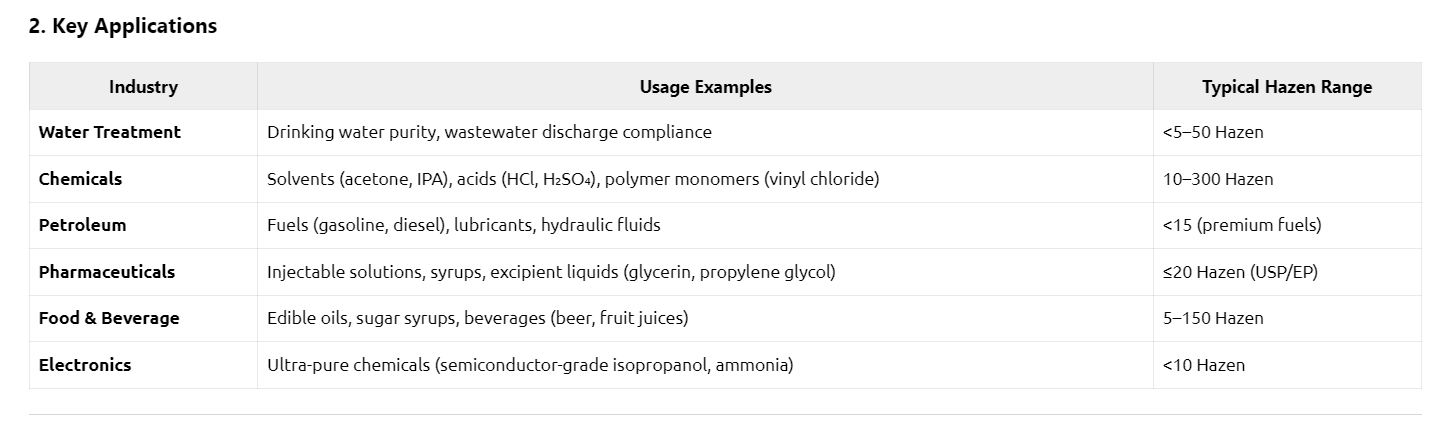Click the '2. Key Applications' heading
The image size is (1444, 434).
click(123, 27)
